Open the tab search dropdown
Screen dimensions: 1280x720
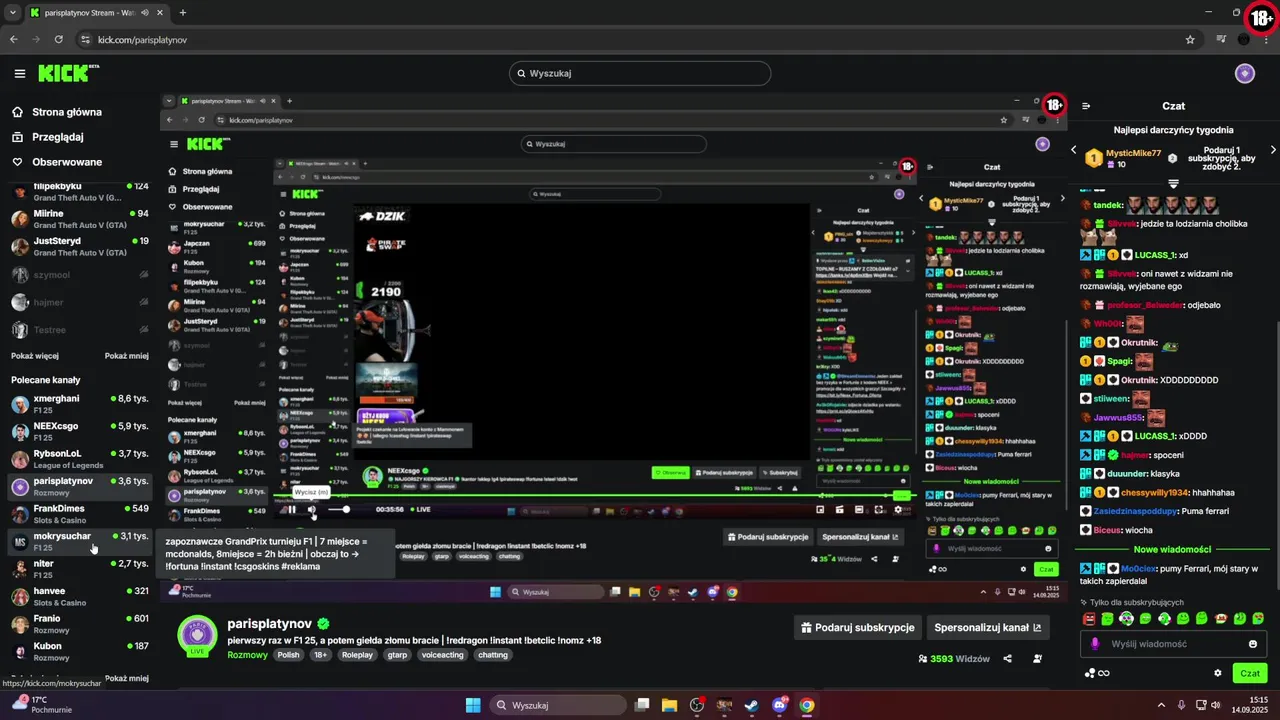click(x=12, y=13)
